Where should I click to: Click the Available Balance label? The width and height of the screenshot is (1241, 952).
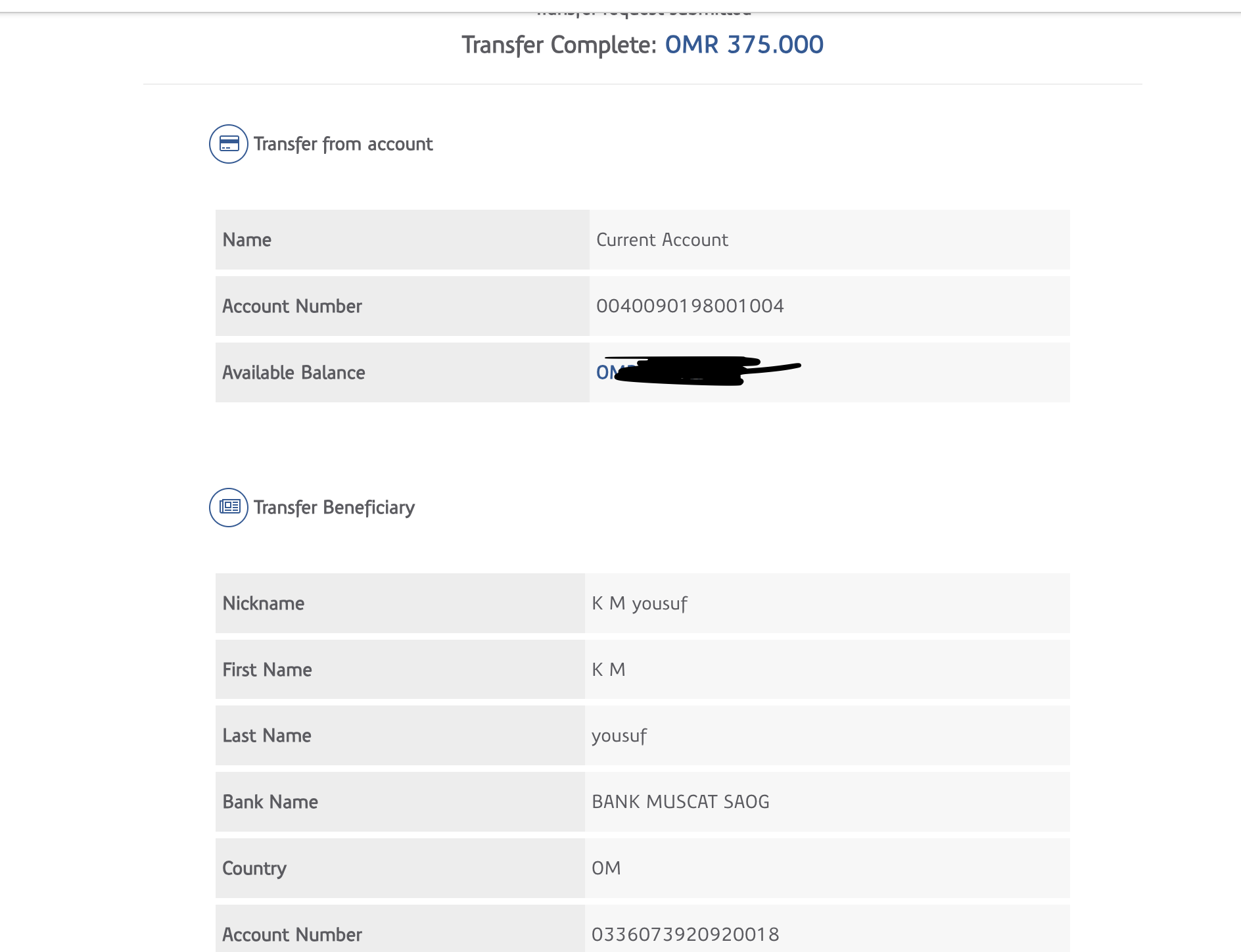pyautogui.click(x=293, y=373)
